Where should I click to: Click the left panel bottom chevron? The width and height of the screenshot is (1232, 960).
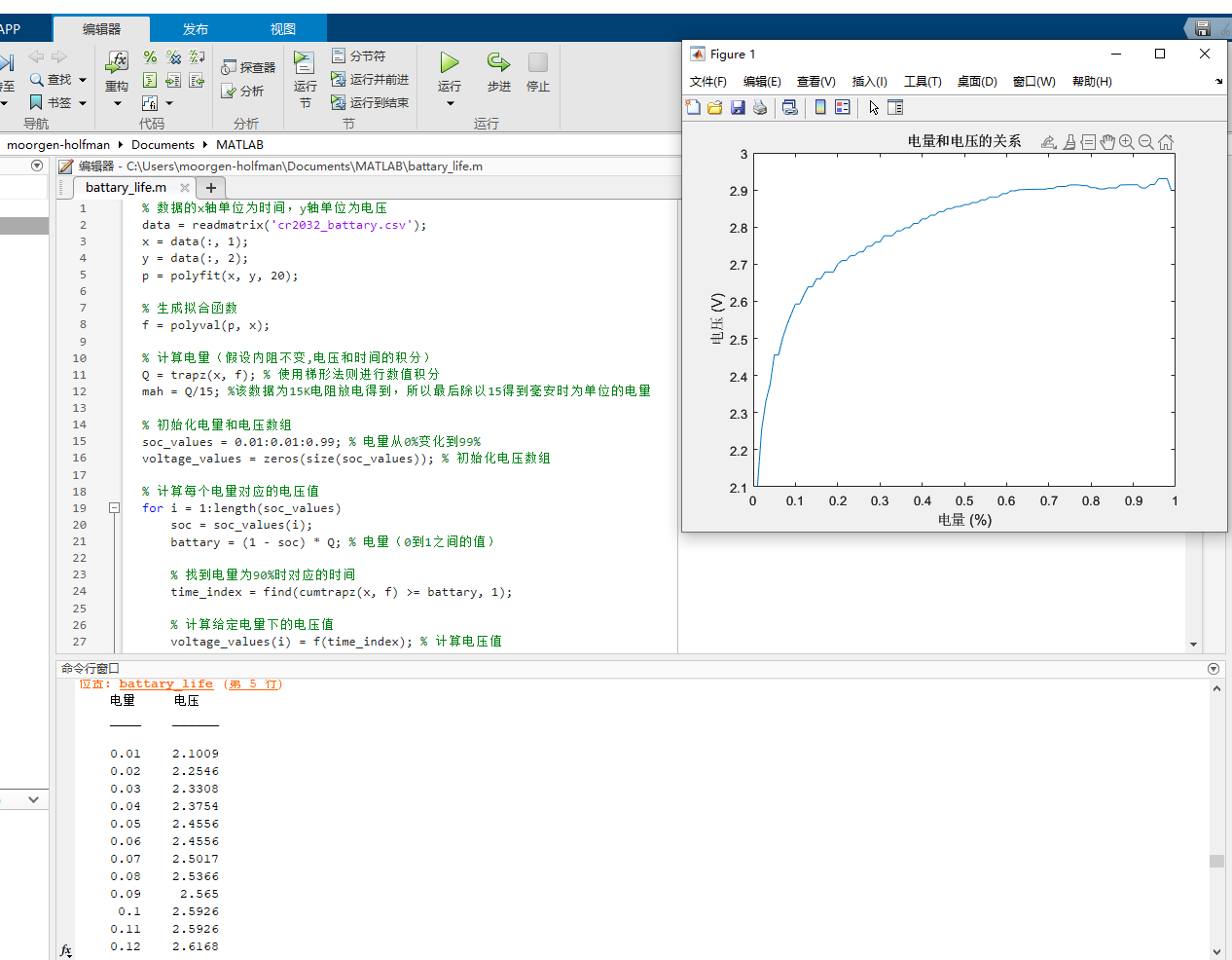coord(34,799)
